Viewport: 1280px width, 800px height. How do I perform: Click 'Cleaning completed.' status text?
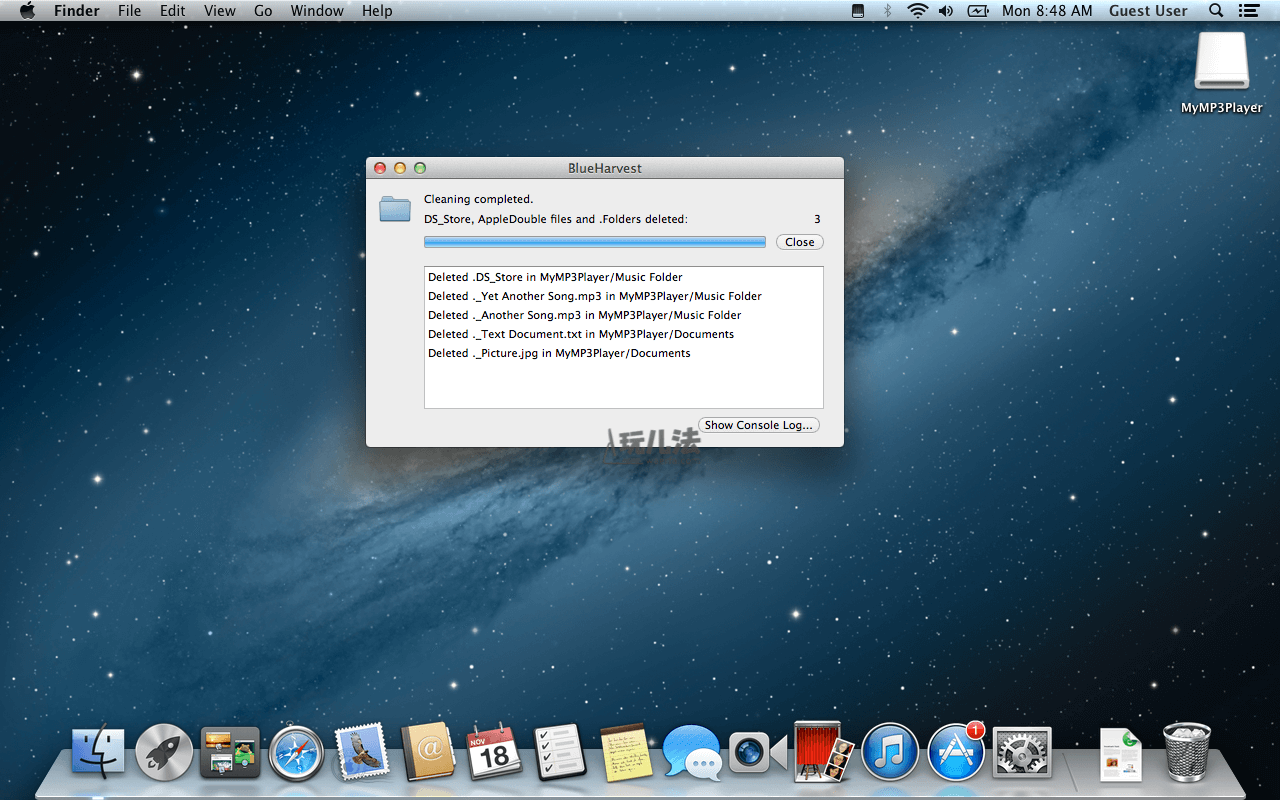click(478, 199)
